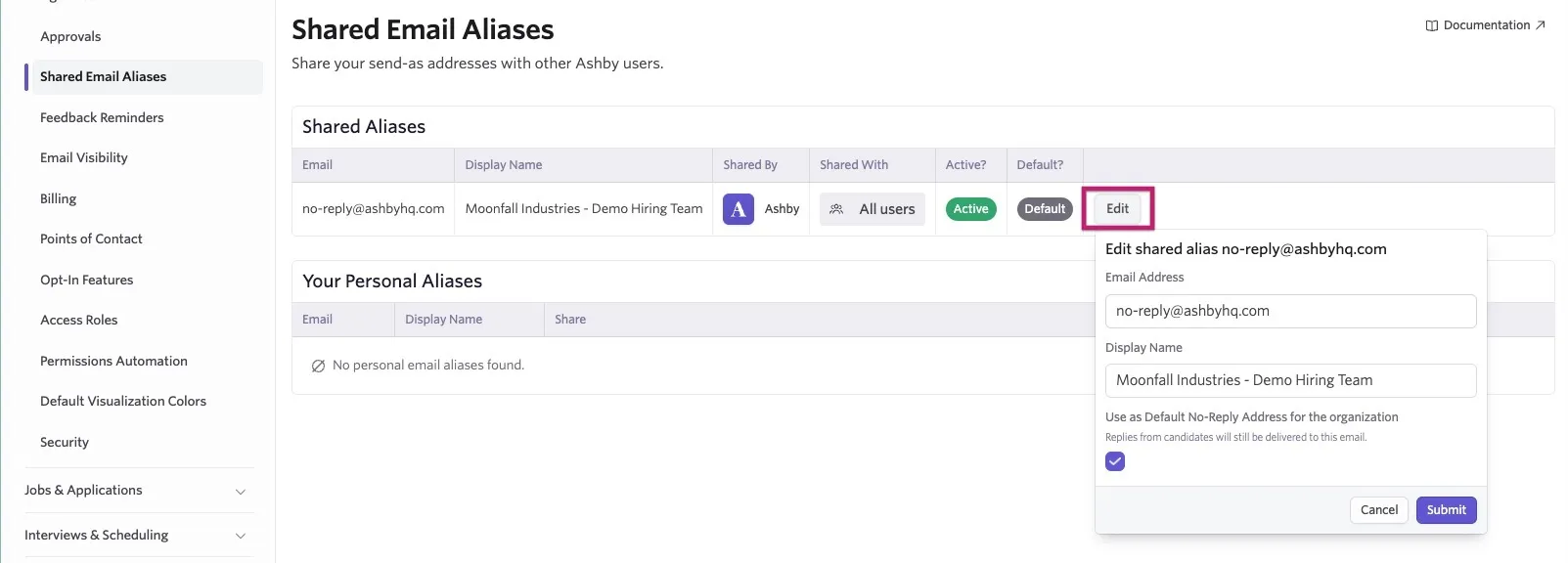Click the Default badge

(x=1045, y=209)
